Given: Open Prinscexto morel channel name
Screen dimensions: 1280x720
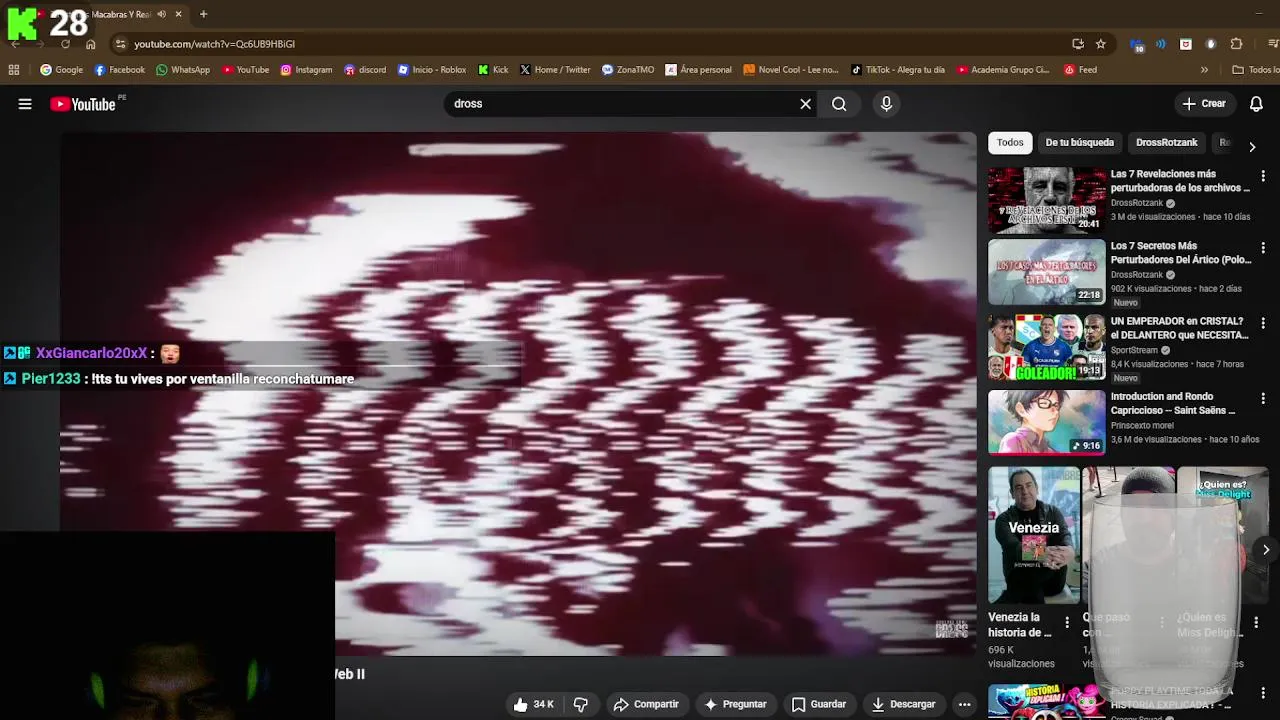Looking at the screenshot, I should pyautogui.click(x=1142, y=425).
